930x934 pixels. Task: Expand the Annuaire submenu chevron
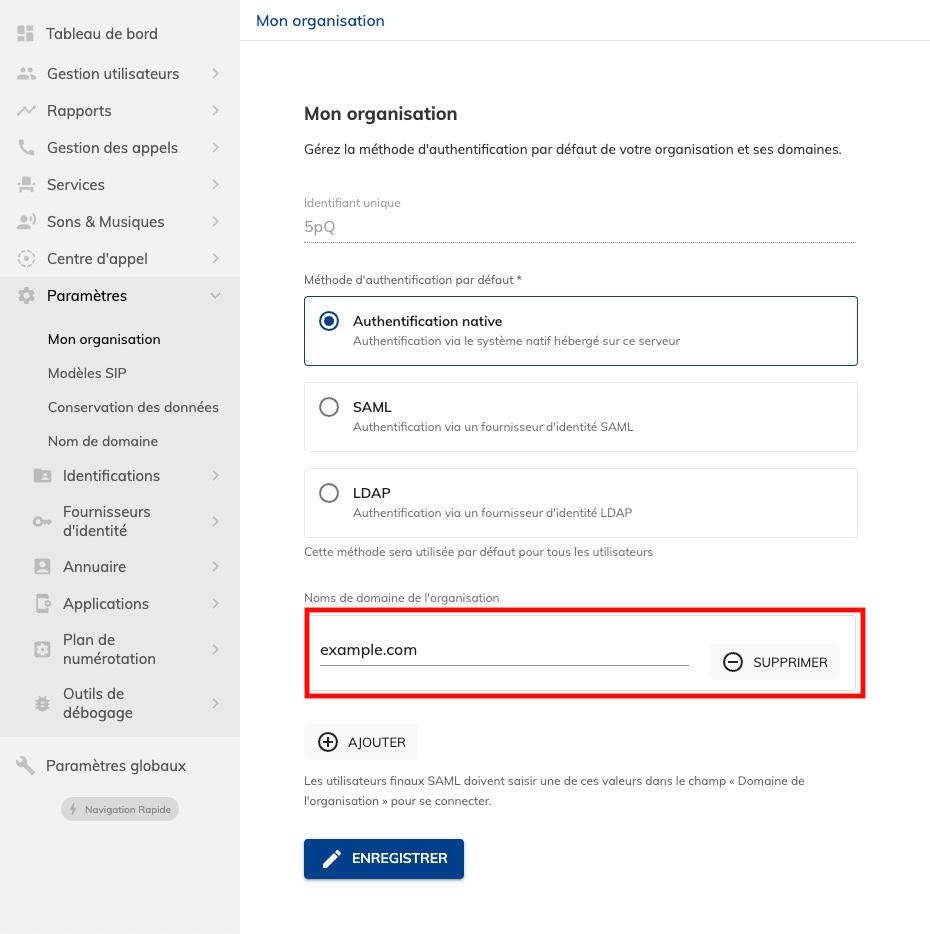click(215, 566)
